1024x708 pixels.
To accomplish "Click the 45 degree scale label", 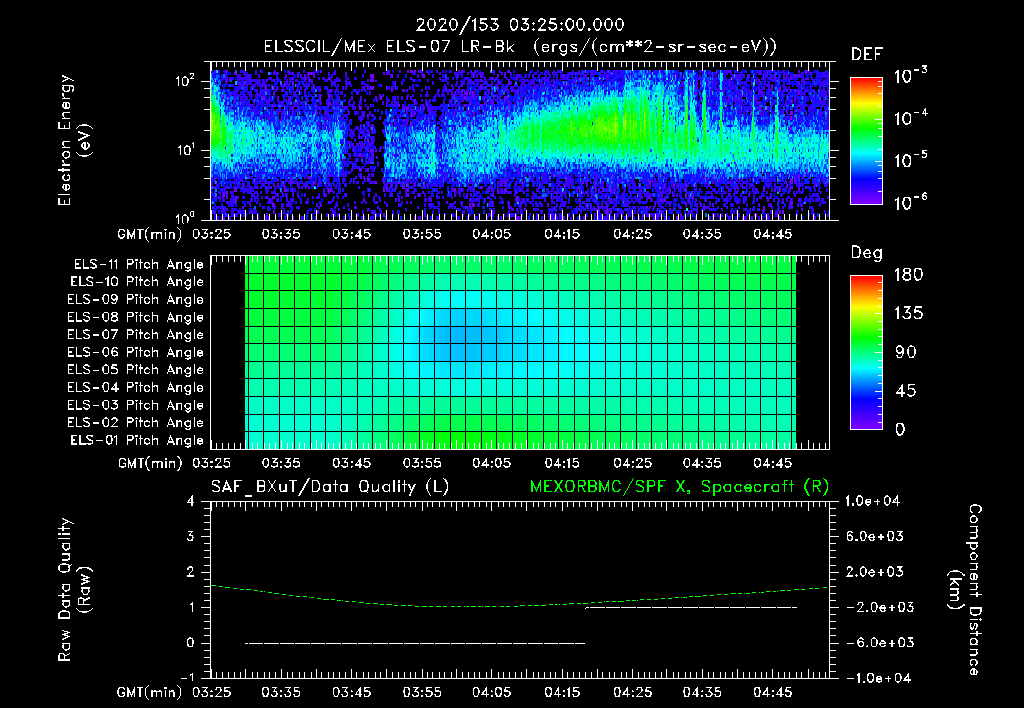I will point(905,391).
